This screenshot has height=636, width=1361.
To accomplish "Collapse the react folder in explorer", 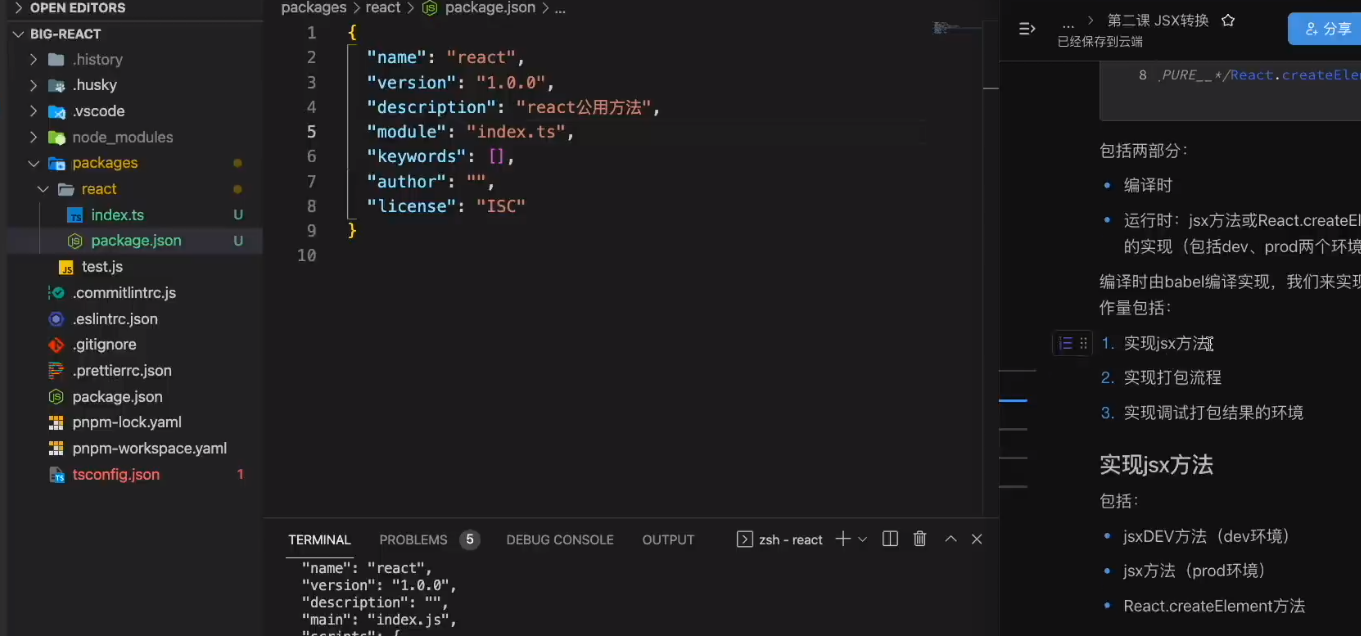I will tap(99, 189).
